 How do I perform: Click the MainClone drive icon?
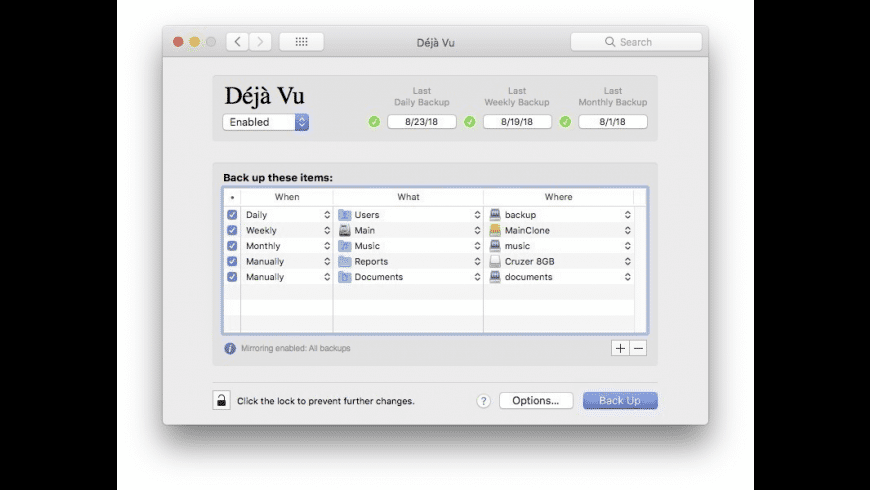tap(495, 230)
